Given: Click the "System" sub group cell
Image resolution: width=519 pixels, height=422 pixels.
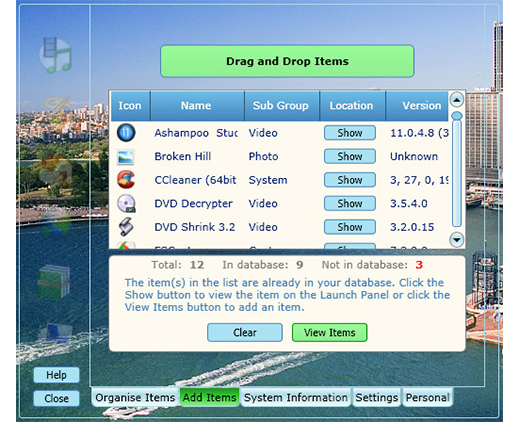Looking at the screenshot, I should pyautogui.click(x=268, y=180).
